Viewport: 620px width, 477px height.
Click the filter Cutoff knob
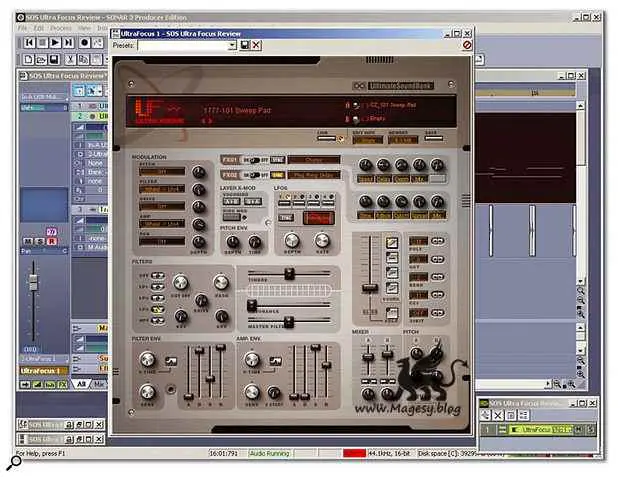181,282
